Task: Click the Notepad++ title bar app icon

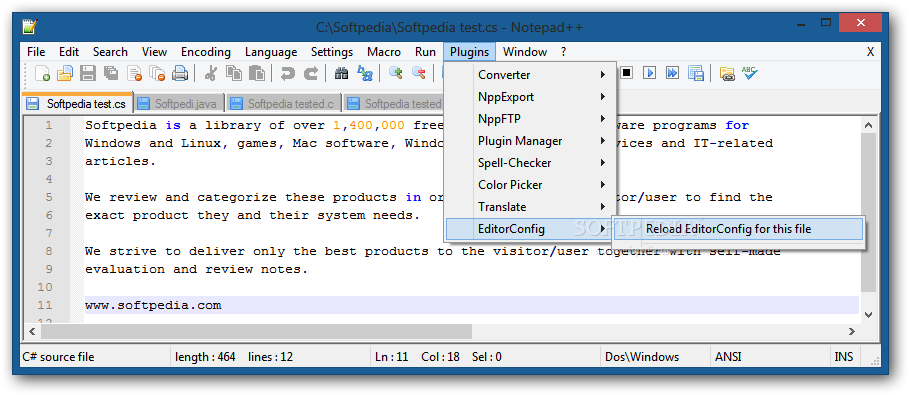Action: pos(30,26)
